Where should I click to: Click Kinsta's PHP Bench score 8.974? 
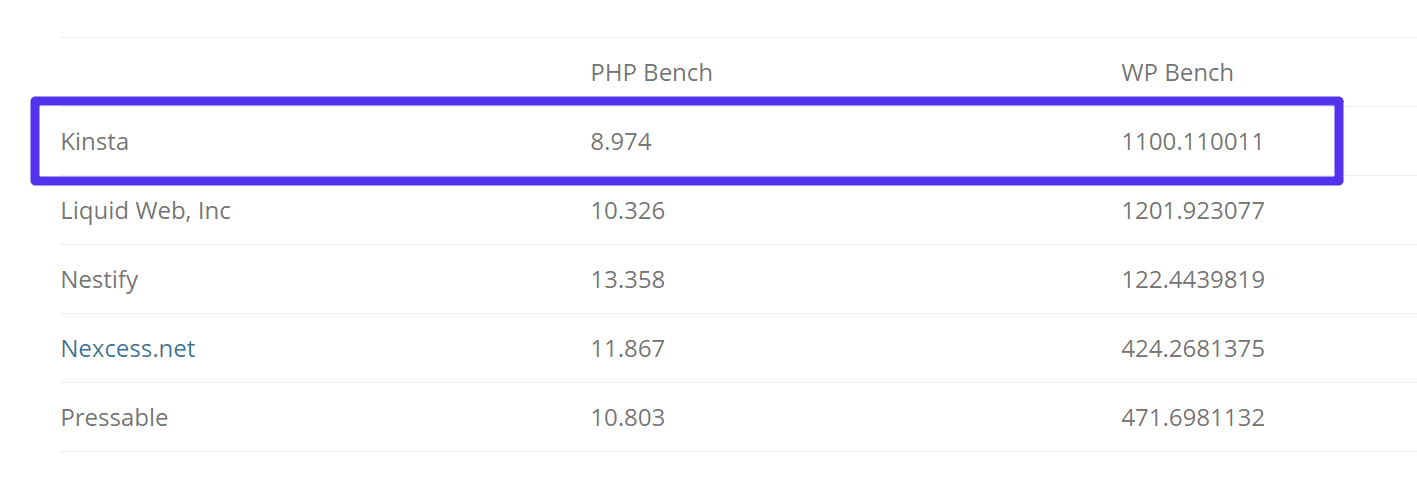[621, 142]
